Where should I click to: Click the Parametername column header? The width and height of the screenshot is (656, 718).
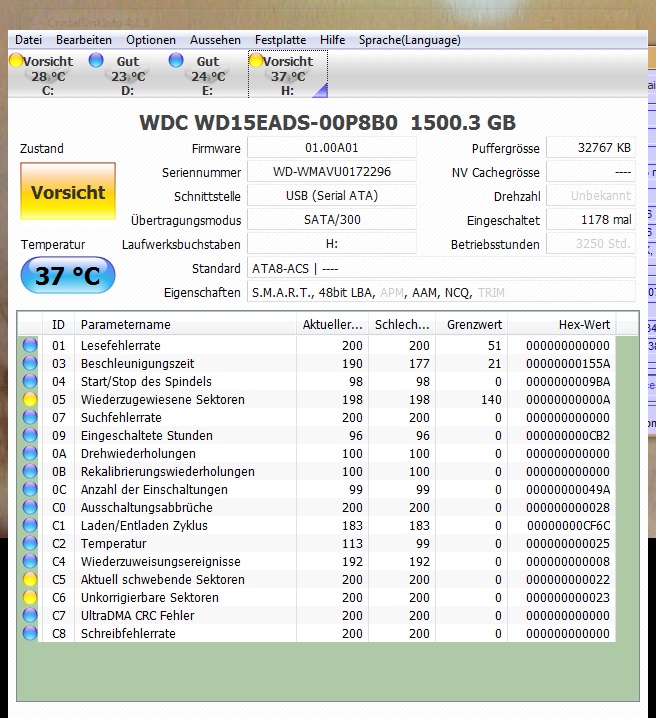point(185,325)
